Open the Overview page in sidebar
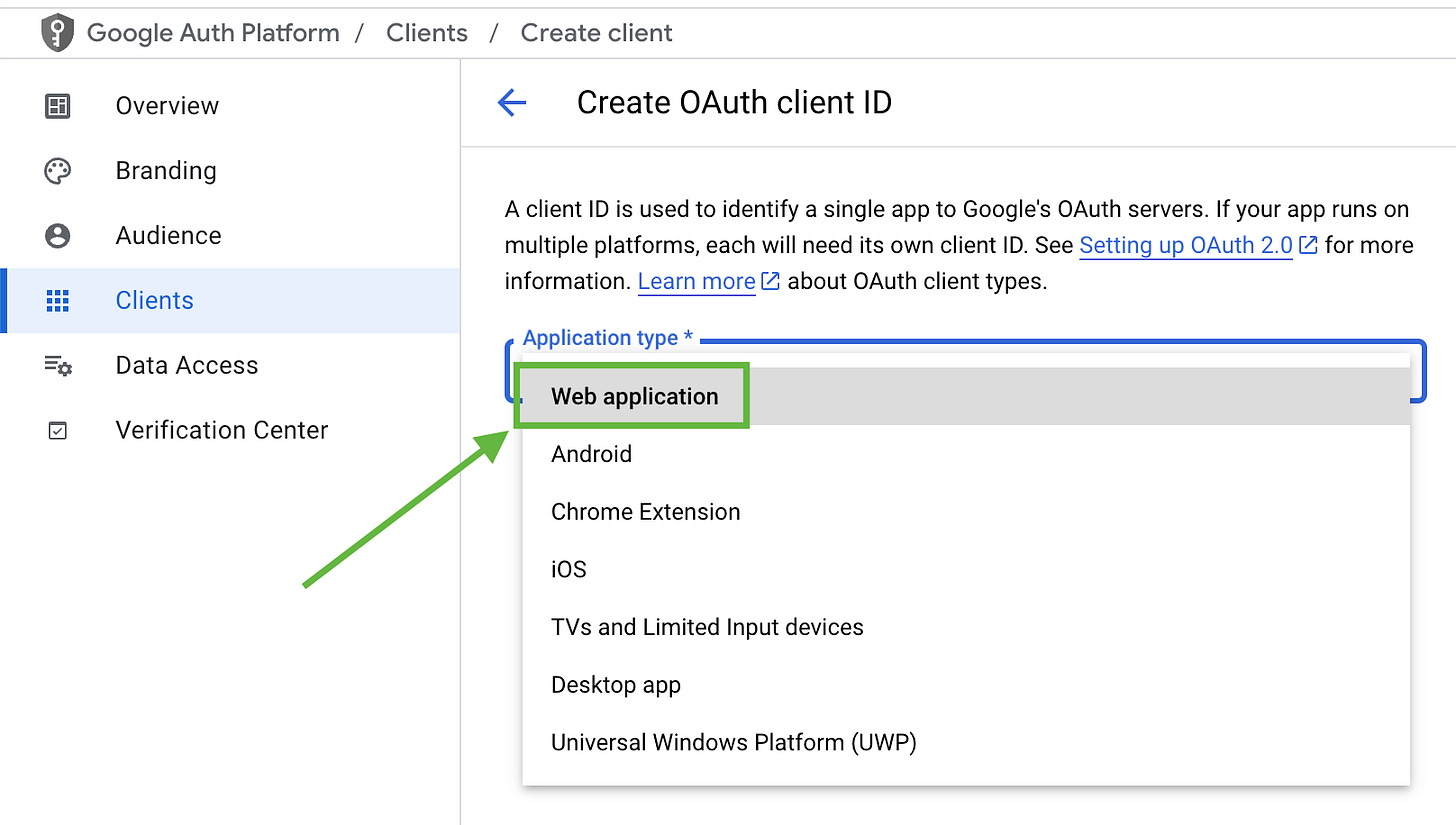This screenshot has height=825, width=1456. tap(230, 106)
